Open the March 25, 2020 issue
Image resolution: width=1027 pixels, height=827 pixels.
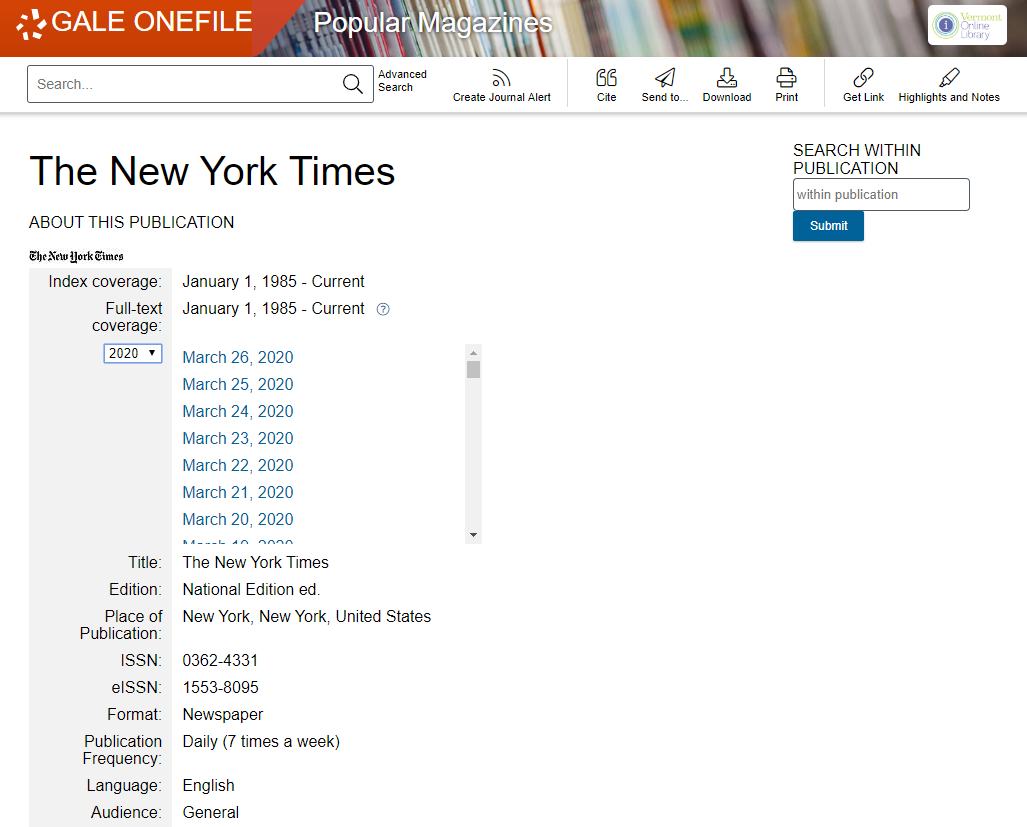[238, 384]
